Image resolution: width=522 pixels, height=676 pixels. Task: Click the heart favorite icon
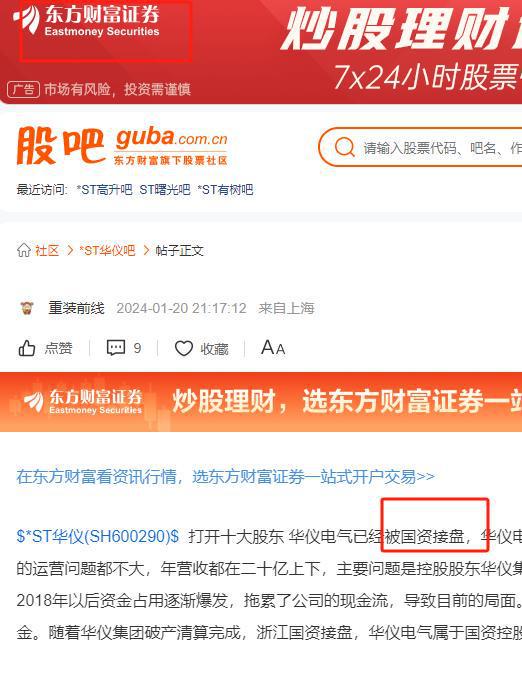pos(184,348)
